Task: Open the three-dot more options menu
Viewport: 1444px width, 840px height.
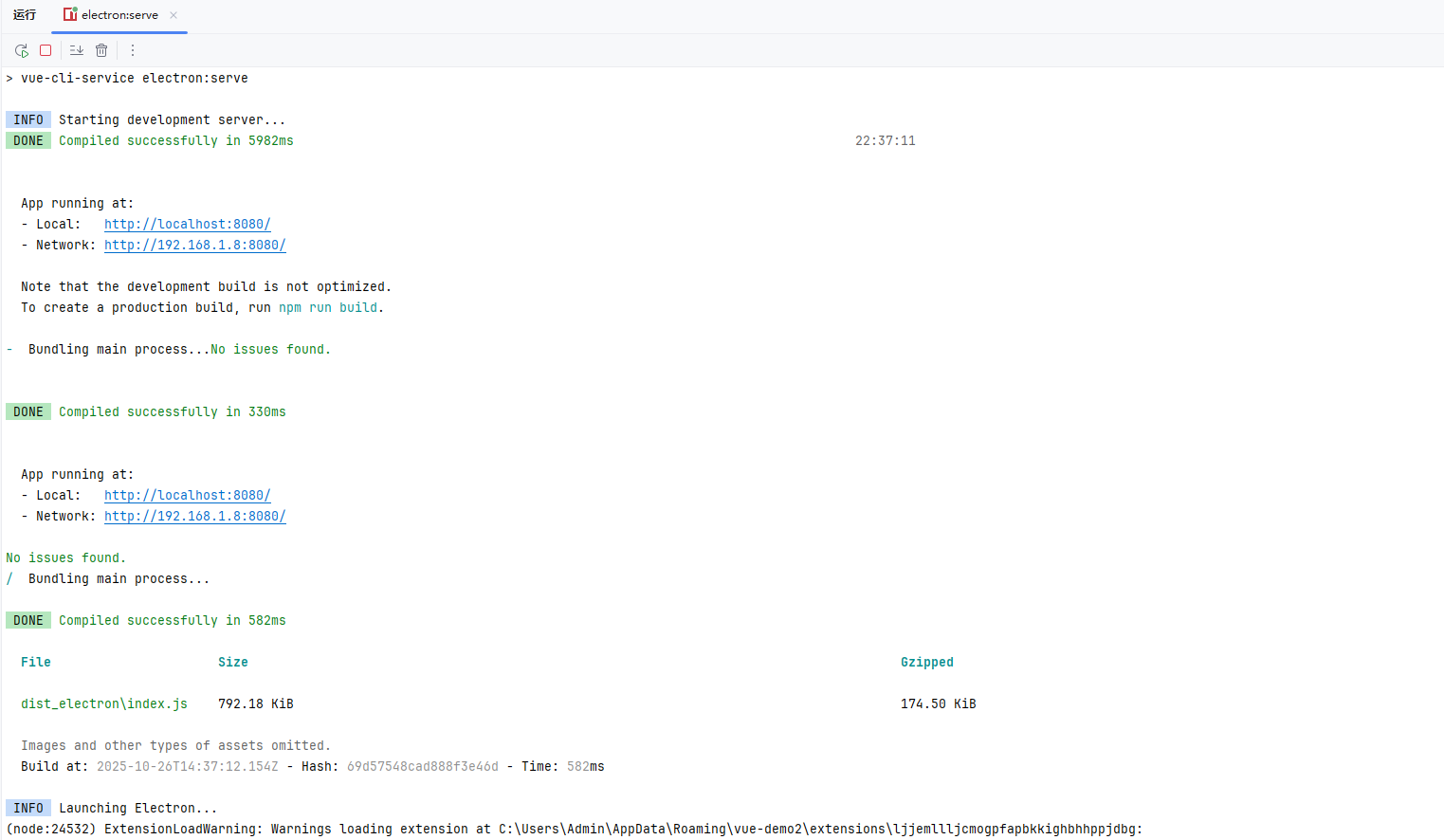Action: [132, 49]
